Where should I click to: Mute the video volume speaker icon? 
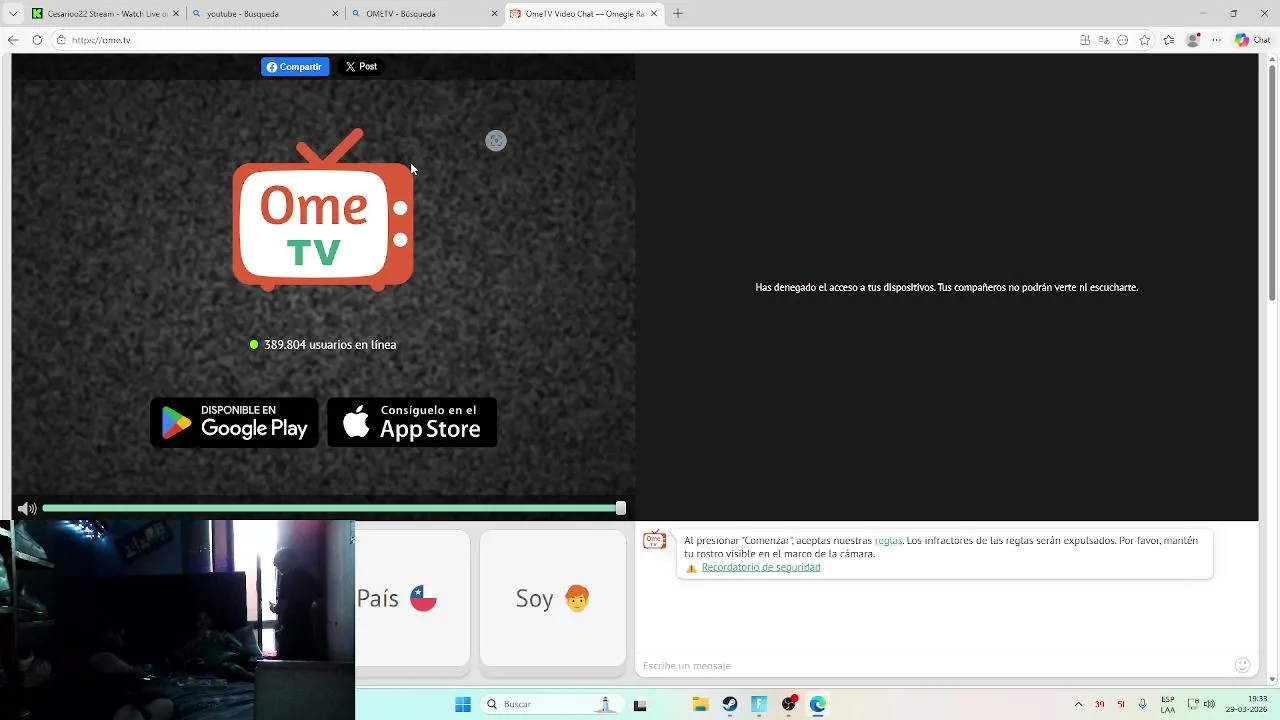click(27, 508)
